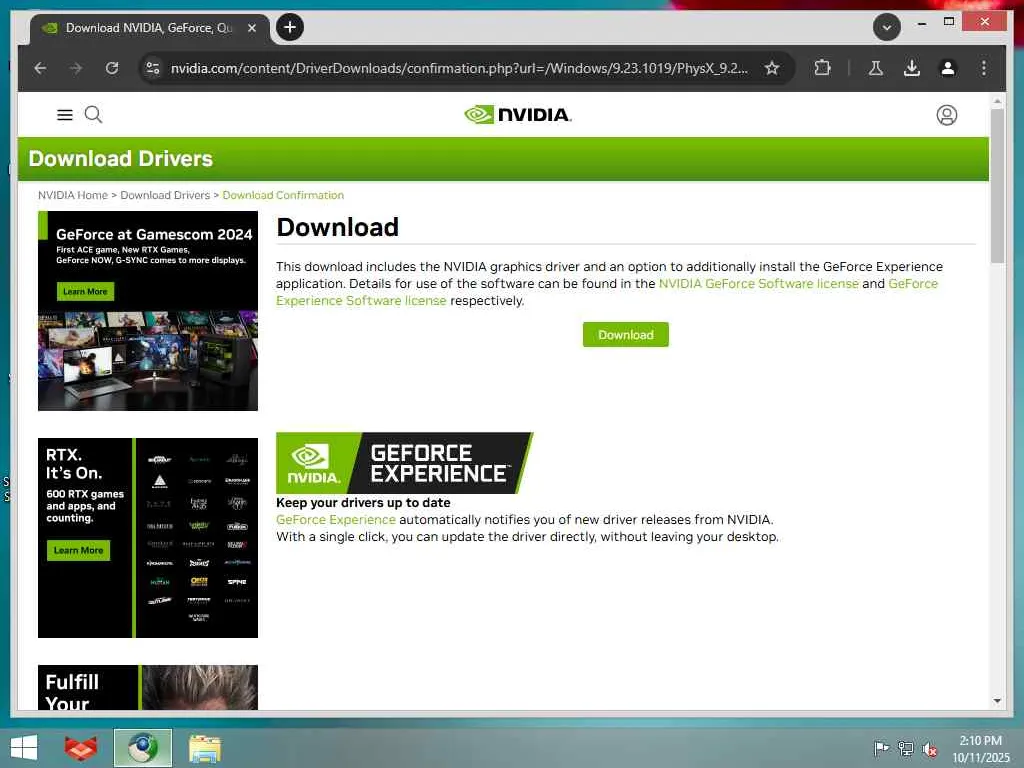The height and width of the screenshot is (768, 1024).
Task: Click the Download Drivers heading
Action: click(121, 159)
